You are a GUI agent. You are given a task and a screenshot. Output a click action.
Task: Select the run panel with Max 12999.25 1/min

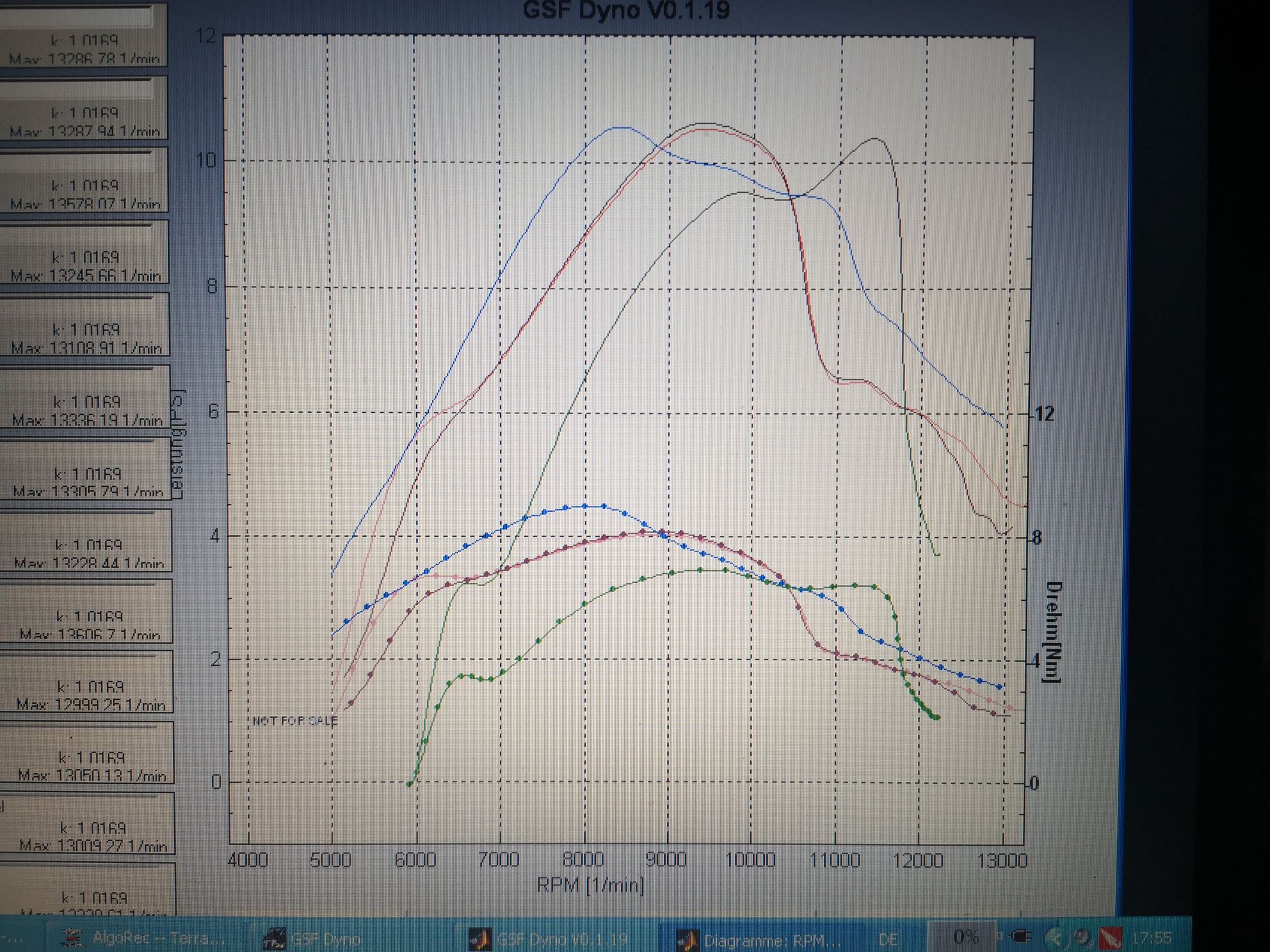(90, 695)
